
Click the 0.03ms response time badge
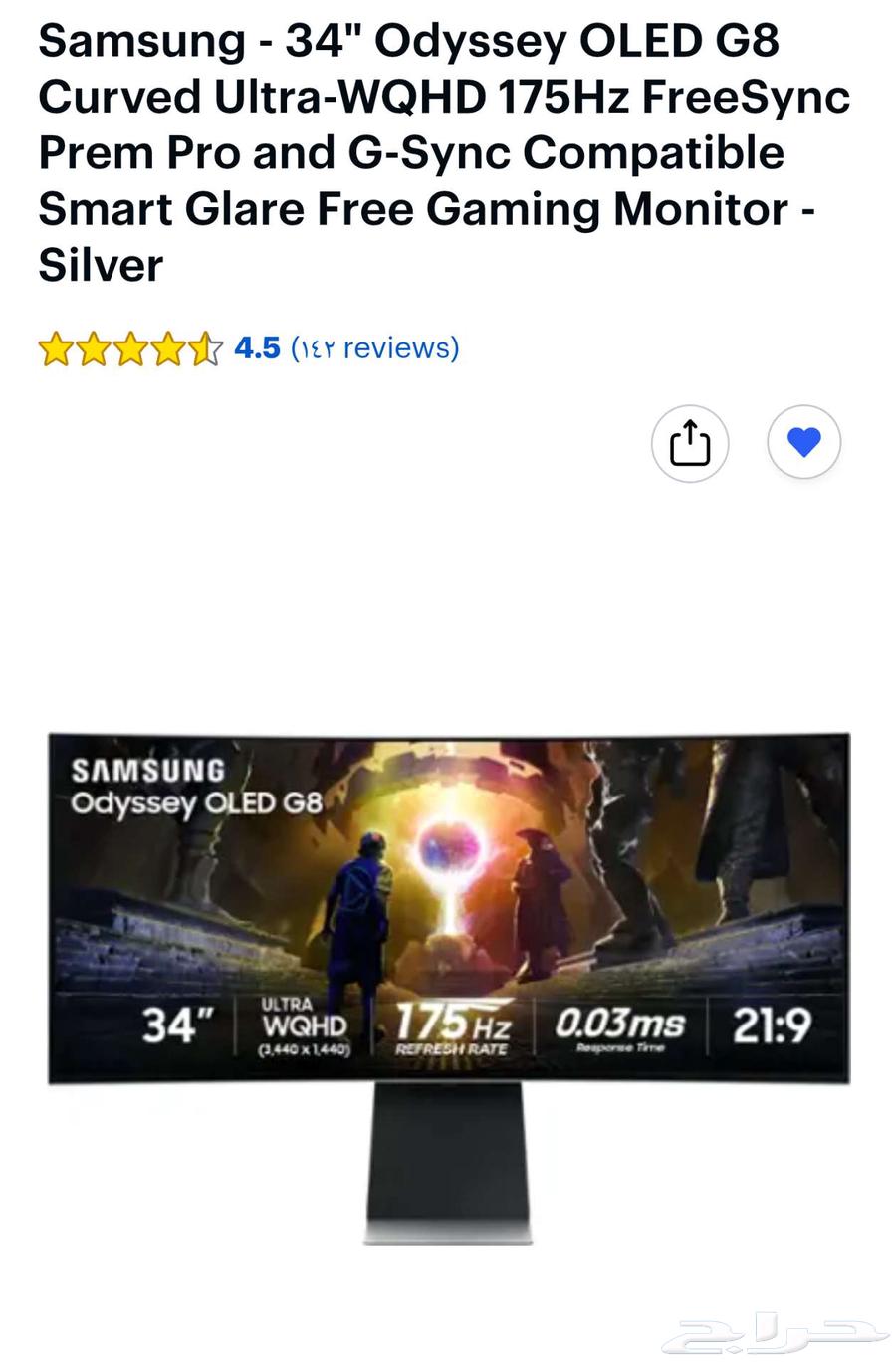point(619,1026)
